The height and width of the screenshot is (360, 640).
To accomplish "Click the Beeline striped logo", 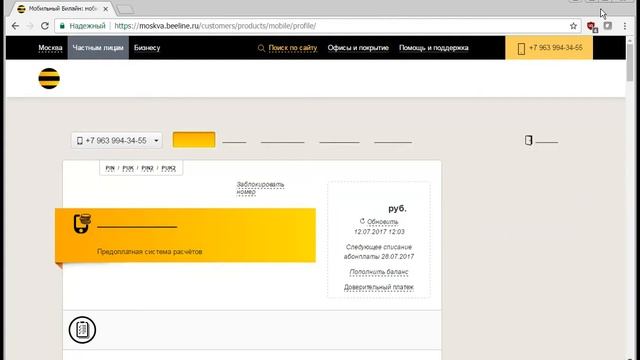I will coord(49,78).
